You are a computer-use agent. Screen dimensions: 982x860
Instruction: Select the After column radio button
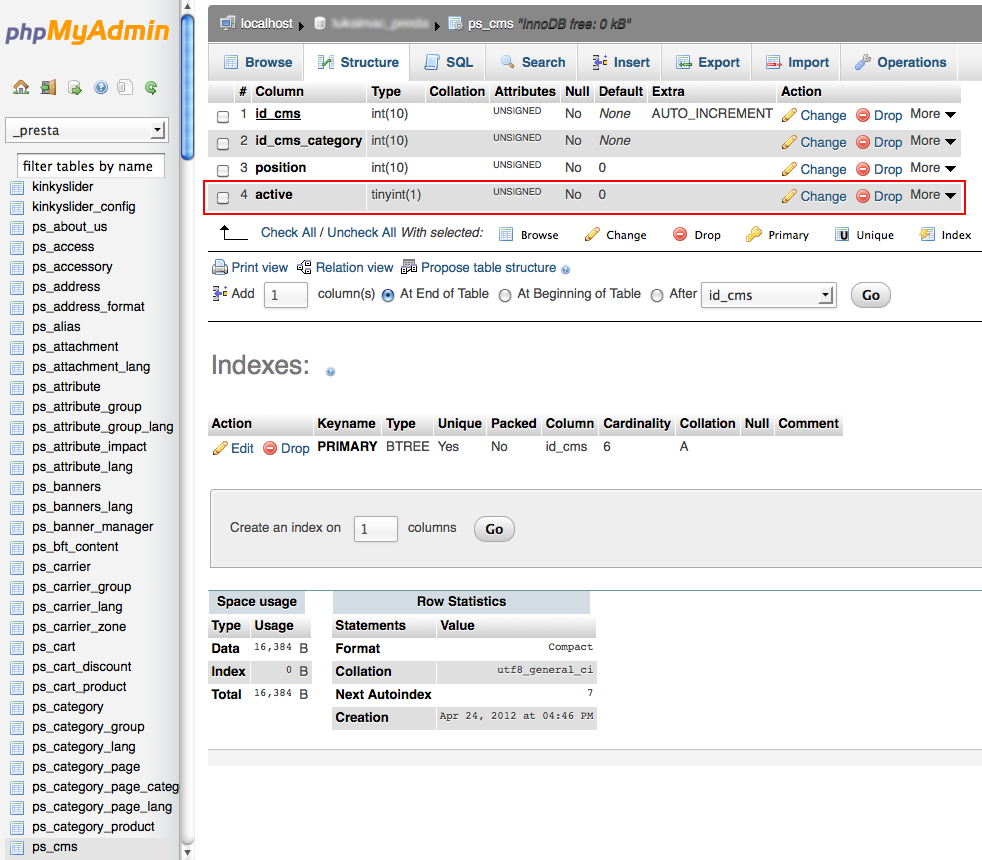pos(656,295)
